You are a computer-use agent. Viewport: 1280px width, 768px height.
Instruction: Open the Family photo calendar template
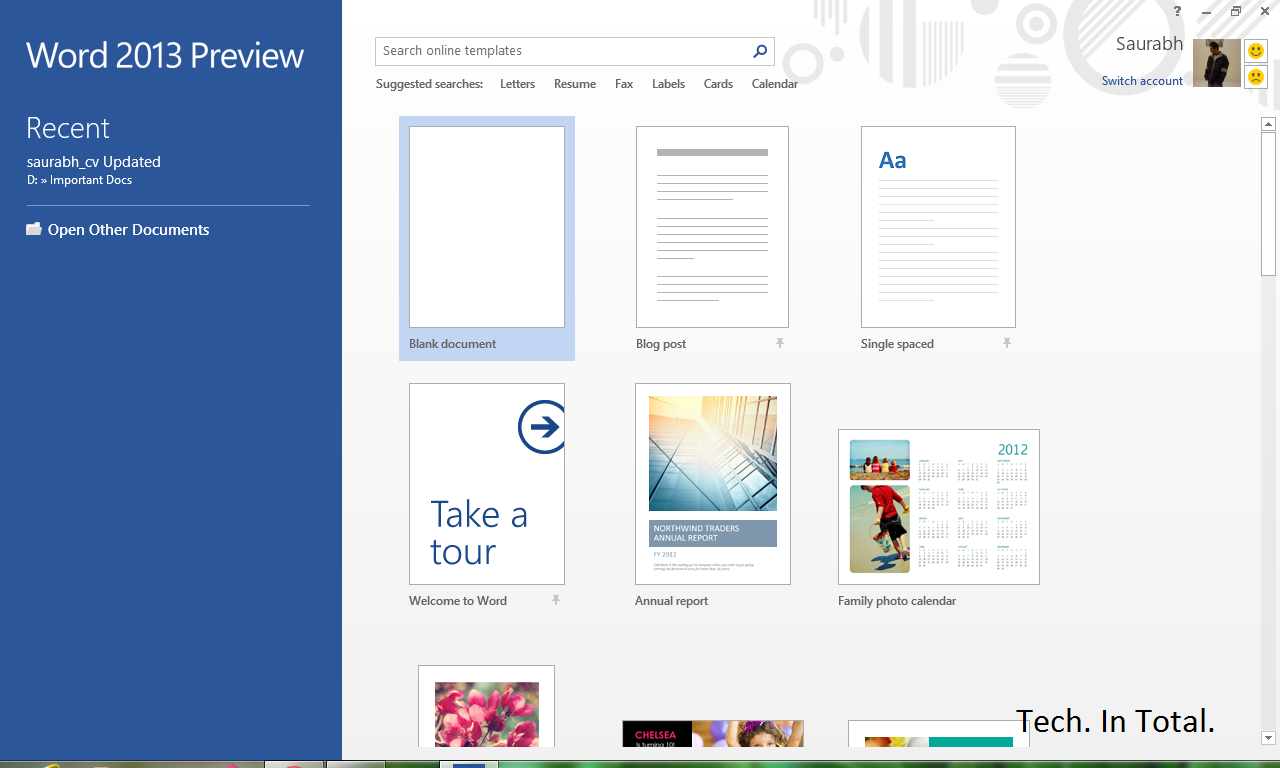coord(938,506)
